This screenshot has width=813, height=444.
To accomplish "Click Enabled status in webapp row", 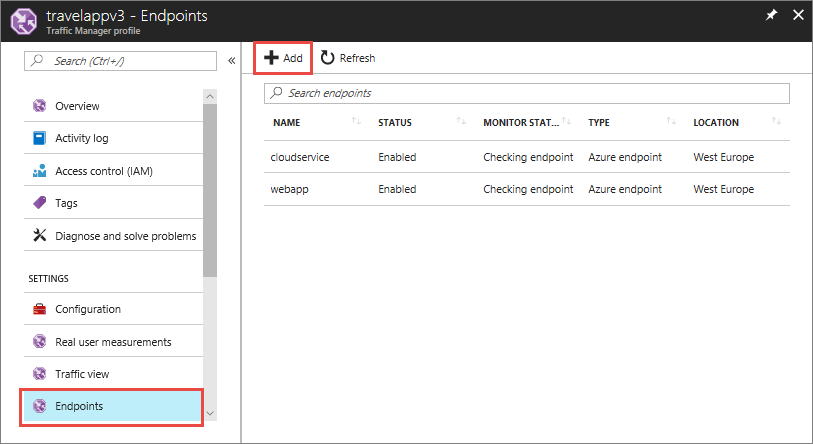I will (x=397, y=189).
